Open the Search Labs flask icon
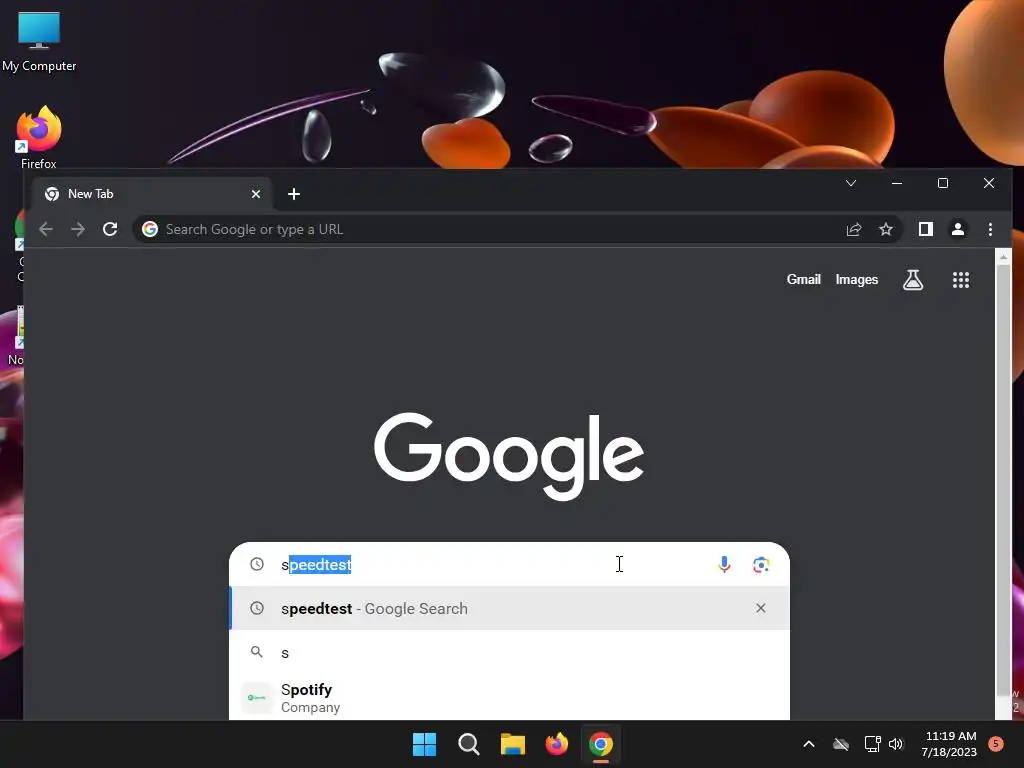1024x768 pixels. coord(913,280)
